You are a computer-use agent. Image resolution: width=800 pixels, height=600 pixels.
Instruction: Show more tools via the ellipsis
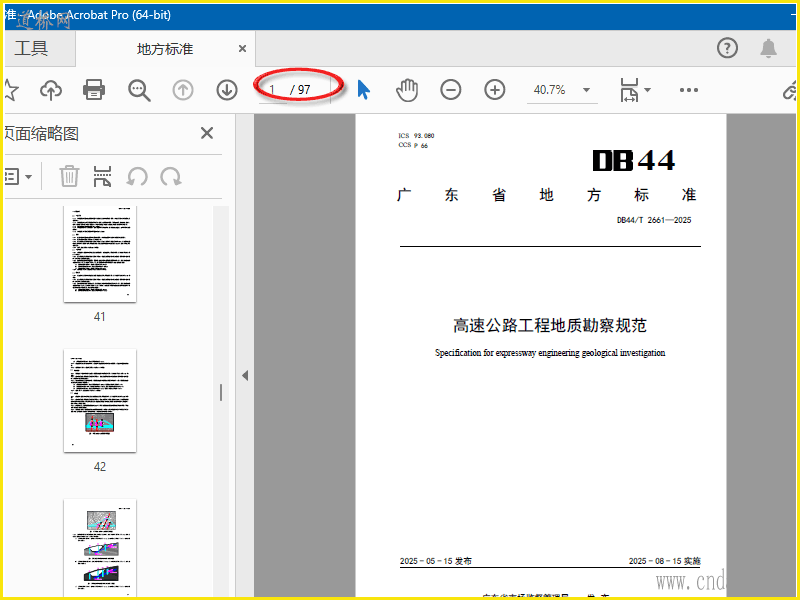click(688, 90)
